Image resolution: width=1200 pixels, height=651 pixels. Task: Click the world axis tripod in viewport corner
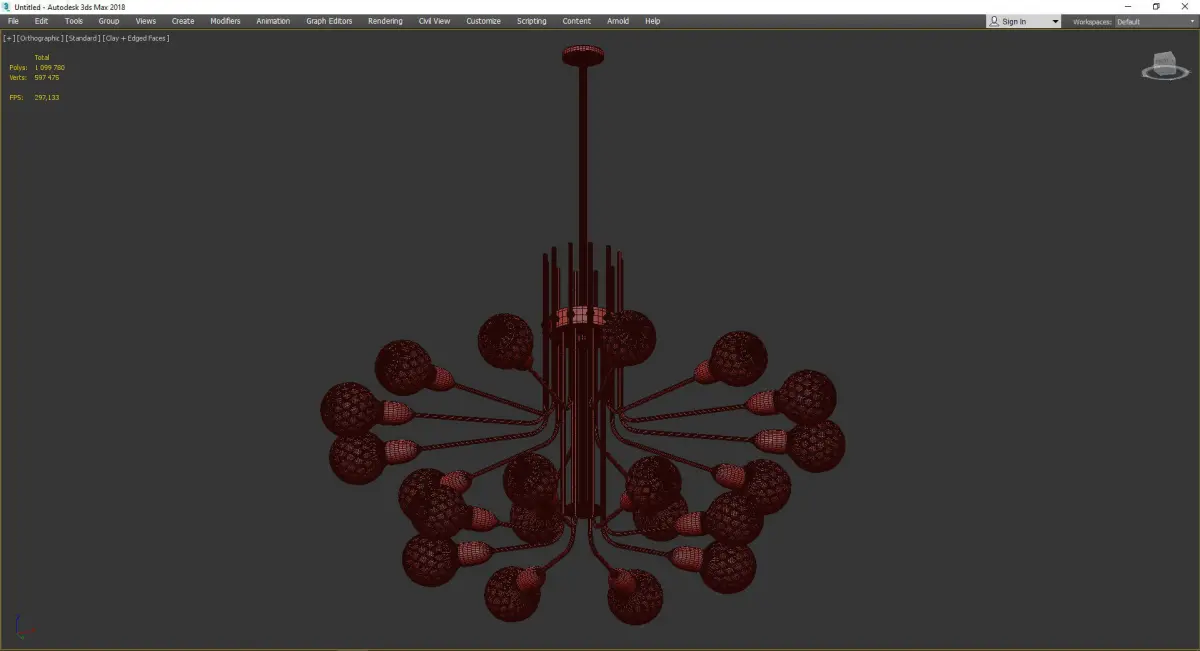(26, 628)
